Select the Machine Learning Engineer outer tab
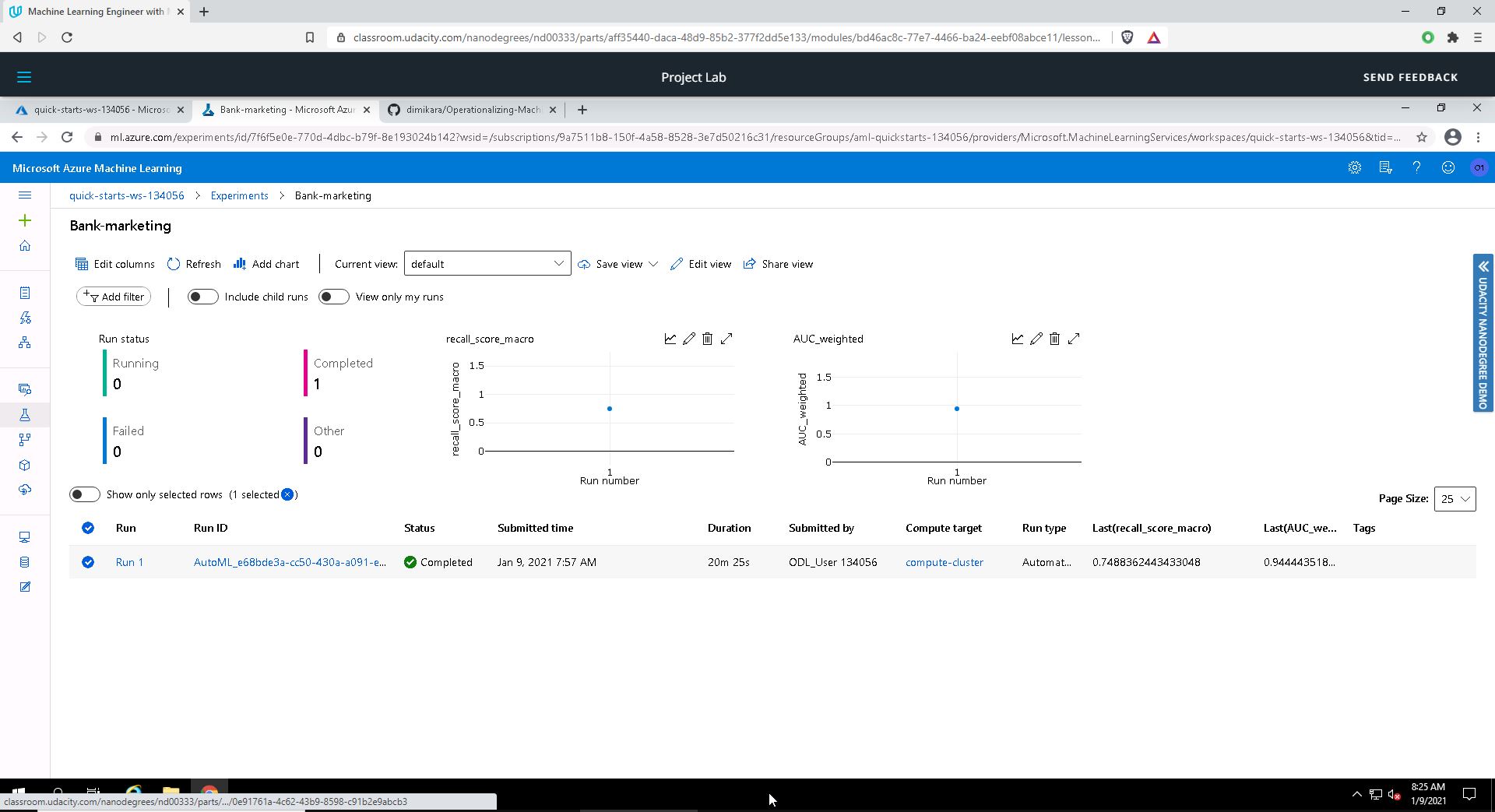This screenshot has height=812, width=1495. [95, 12]
